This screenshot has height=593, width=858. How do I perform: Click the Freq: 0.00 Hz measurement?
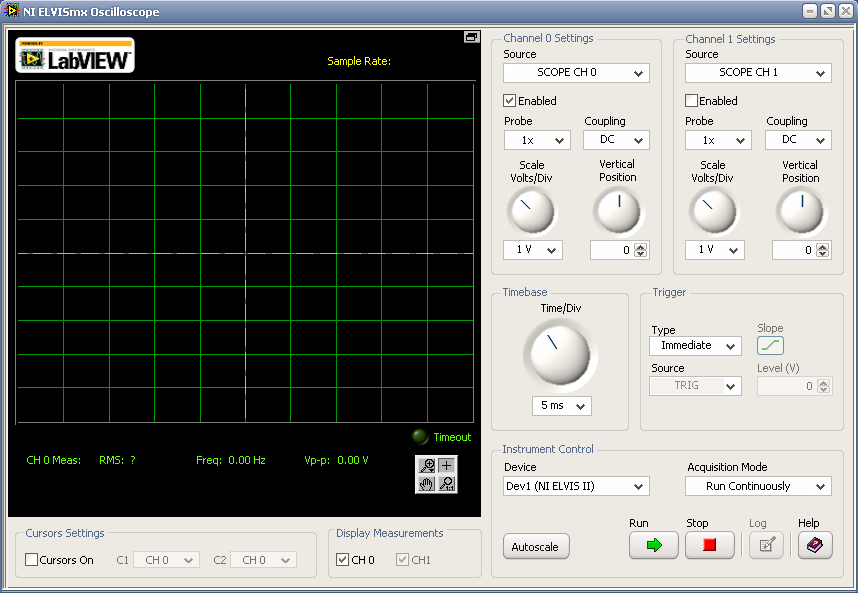tap(230, 460)
